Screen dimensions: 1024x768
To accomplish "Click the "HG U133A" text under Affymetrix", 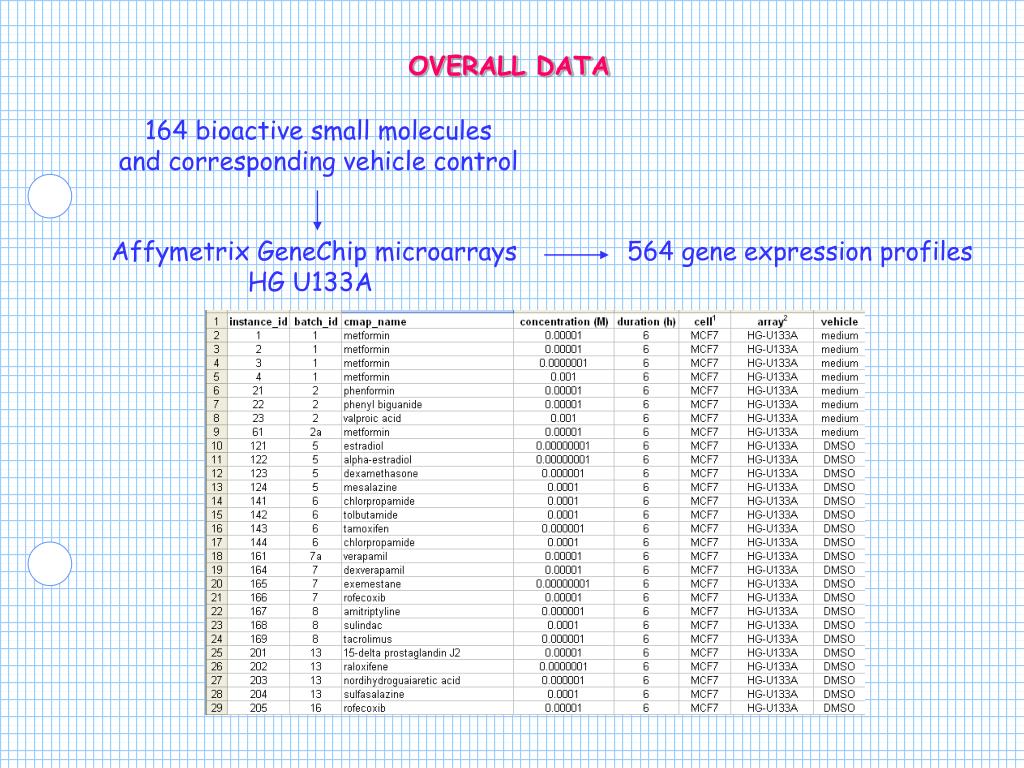I will (310, 282).
